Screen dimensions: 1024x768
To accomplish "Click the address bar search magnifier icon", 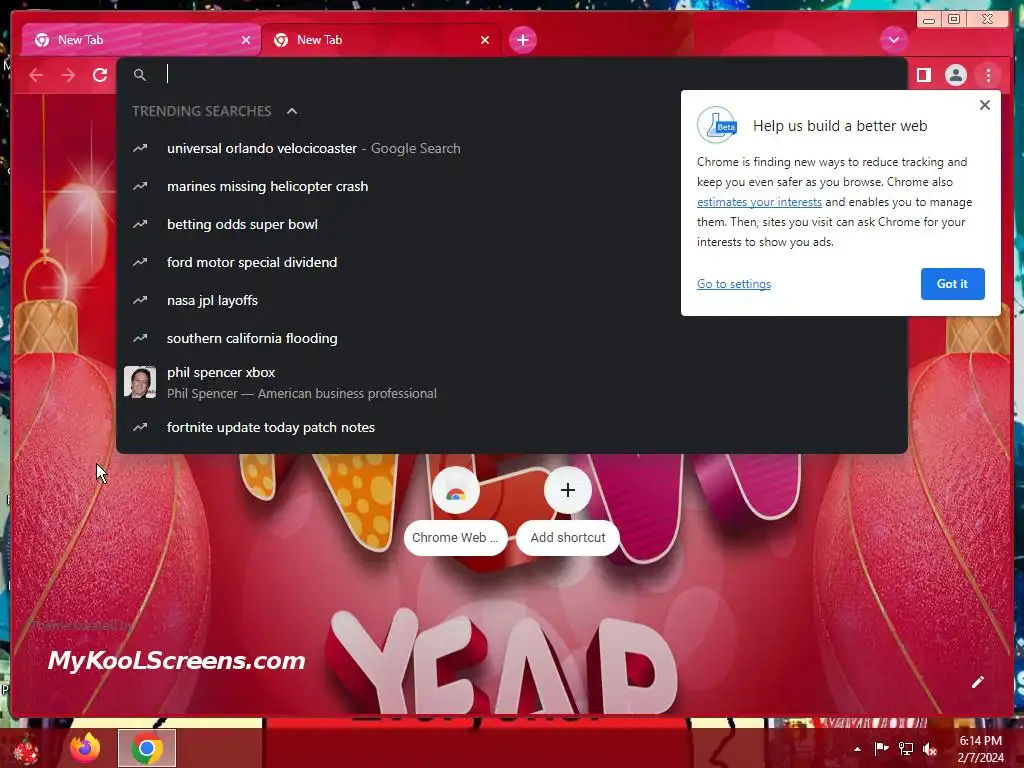I will point(140,75).
